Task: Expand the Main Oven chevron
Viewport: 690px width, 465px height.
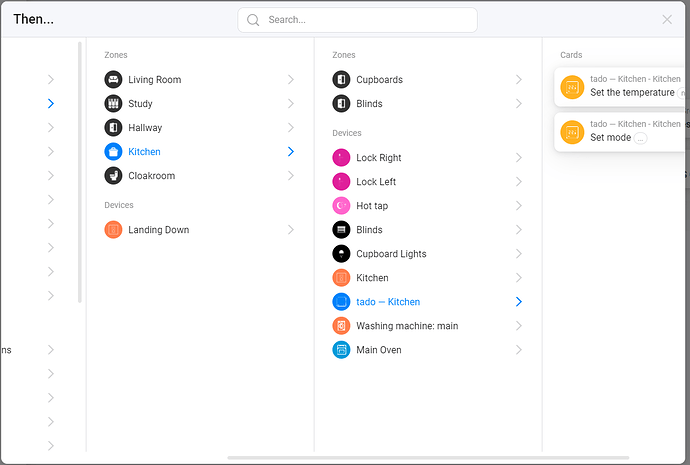Action: tap(519, 350)
